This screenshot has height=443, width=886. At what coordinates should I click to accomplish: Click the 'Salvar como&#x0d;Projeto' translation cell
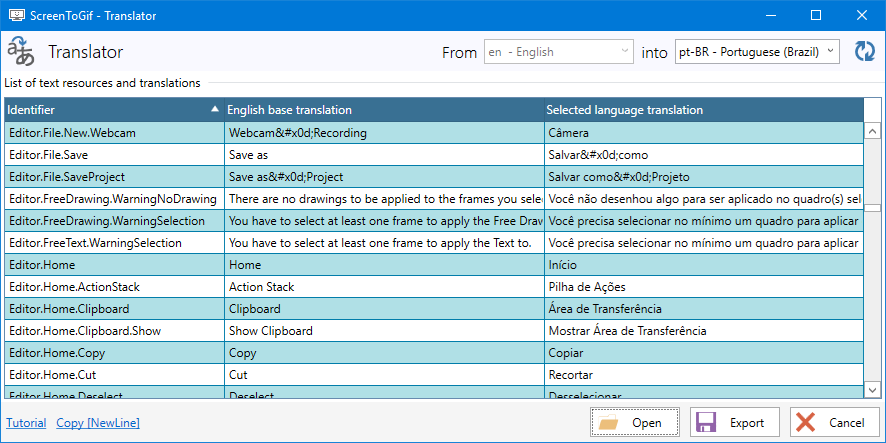click(x=703, y=177)
